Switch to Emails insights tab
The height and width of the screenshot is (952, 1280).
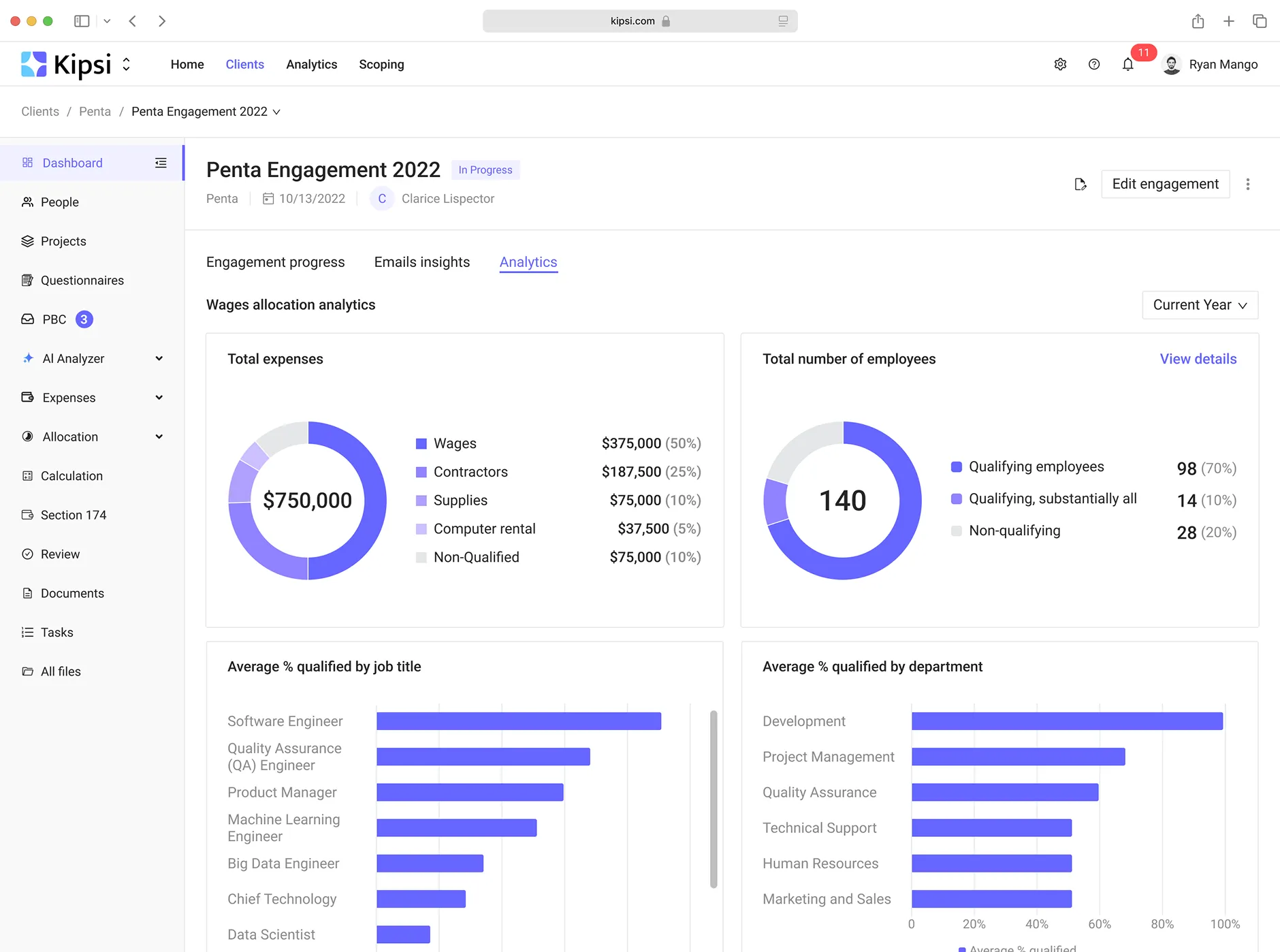422,262
